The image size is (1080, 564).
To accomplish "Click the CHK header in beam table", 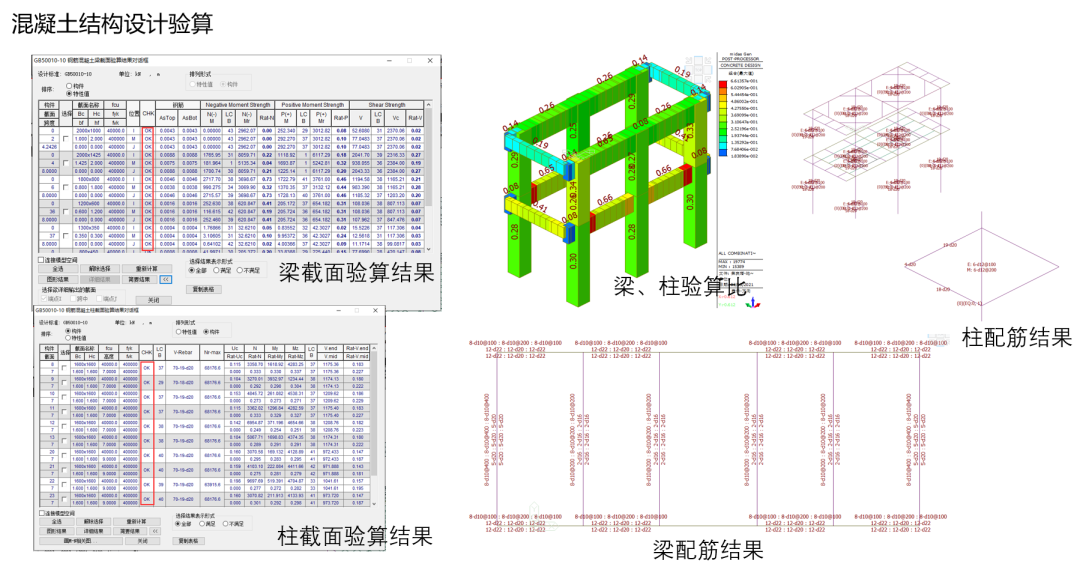I will tap(148, 114).
